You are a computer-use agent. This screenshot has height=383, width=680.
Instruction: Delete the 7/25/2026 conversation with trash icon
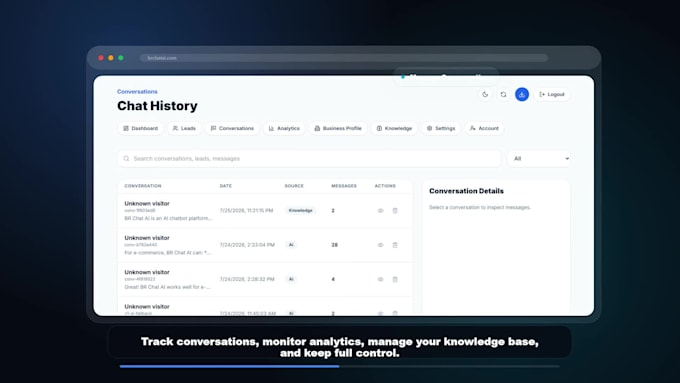tap(395, 211)
